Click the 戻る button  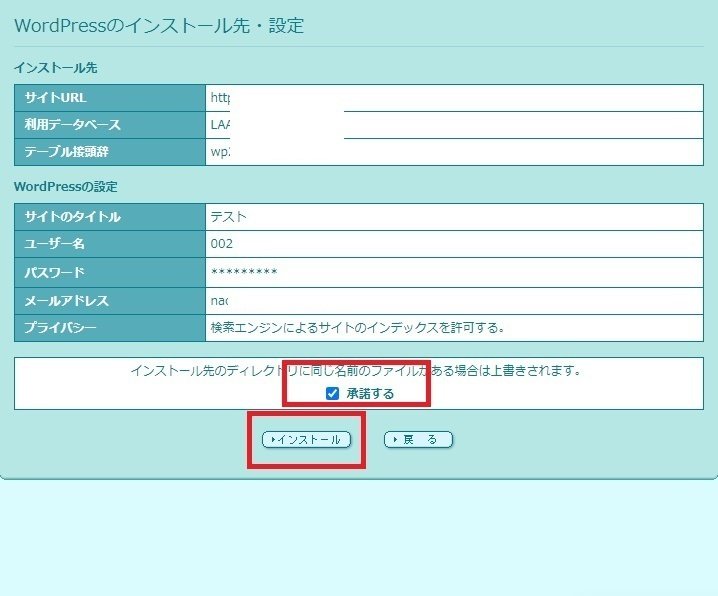tap(418, 439)
